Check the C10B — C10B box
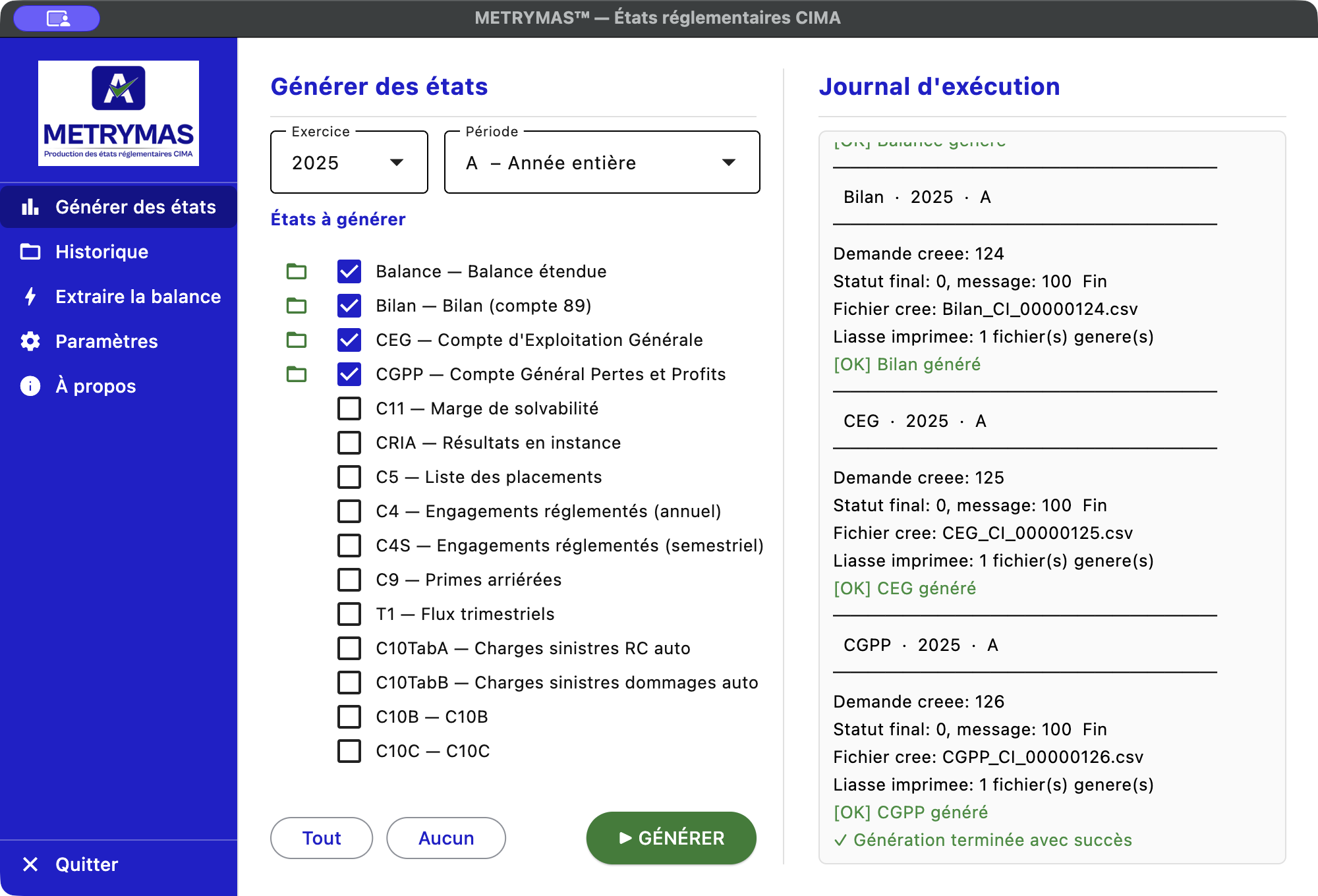1318x896 pixels. click(349, 717)
